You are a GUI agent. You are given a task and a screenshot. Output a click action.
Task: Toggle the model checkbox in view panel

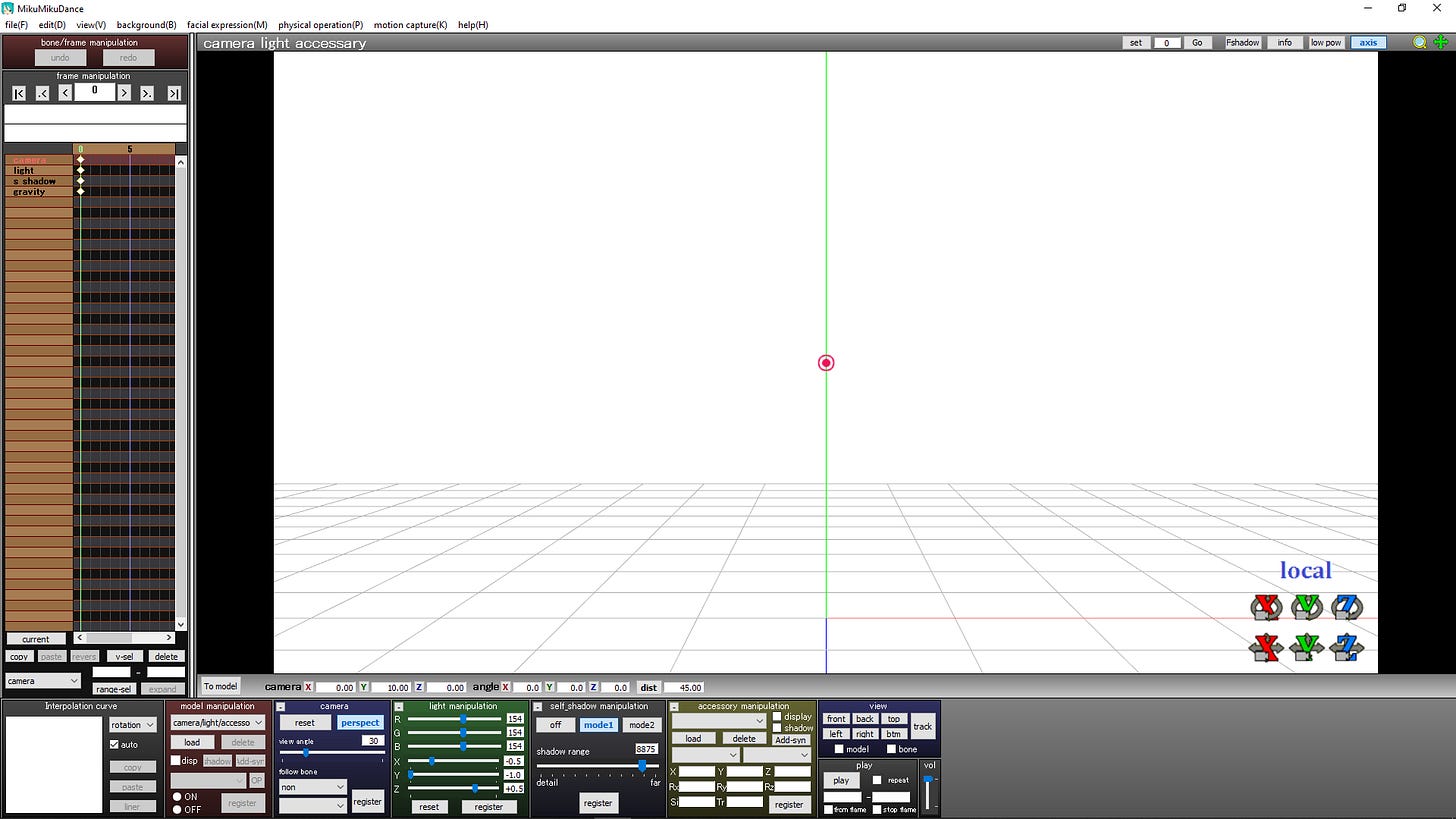pos(839,749)
